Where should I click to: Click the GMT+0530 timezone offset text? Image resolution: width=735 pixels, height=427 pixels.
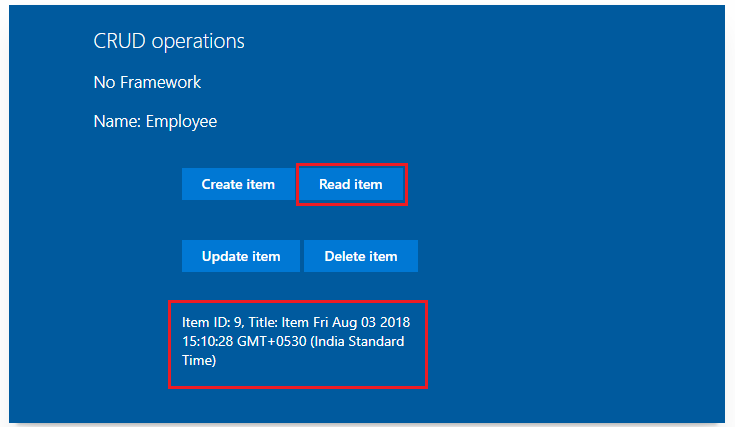pyautogui.click(x=277, y=341)
